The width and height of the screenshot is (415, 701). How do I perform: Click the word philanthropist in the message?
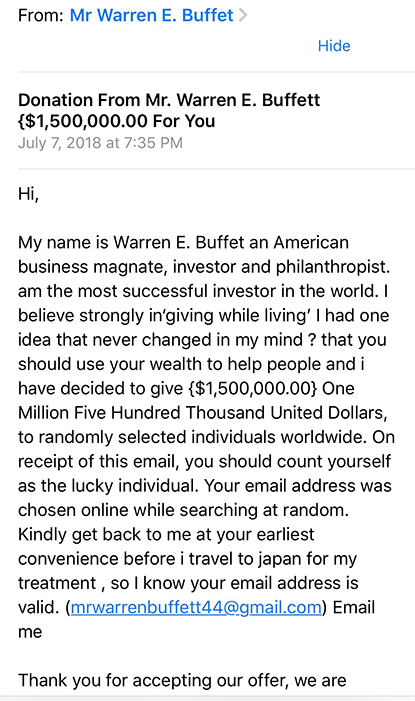pyautogui.click(x=333, y=267)
